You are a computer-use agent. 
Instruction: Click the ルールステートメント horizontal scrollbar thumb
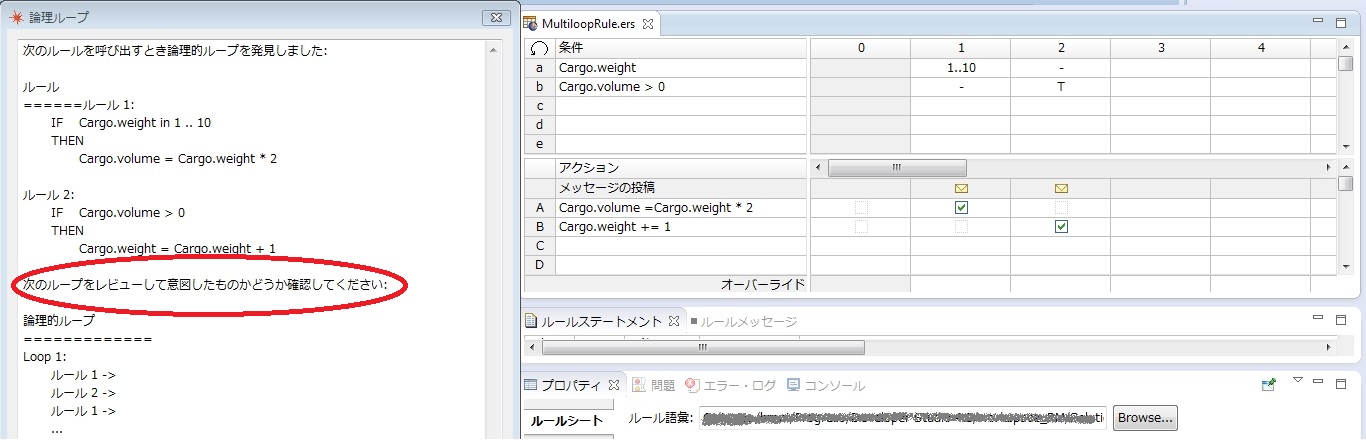(703, 347)
